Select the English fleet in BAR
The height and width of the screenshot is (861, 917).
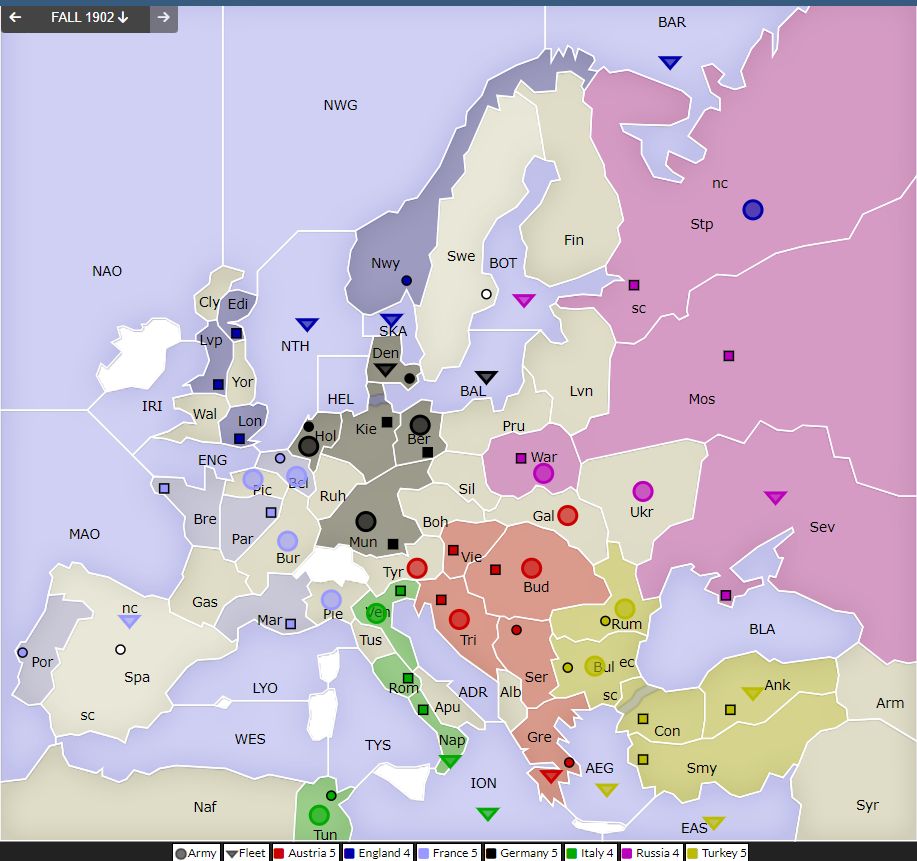point(670,62)
